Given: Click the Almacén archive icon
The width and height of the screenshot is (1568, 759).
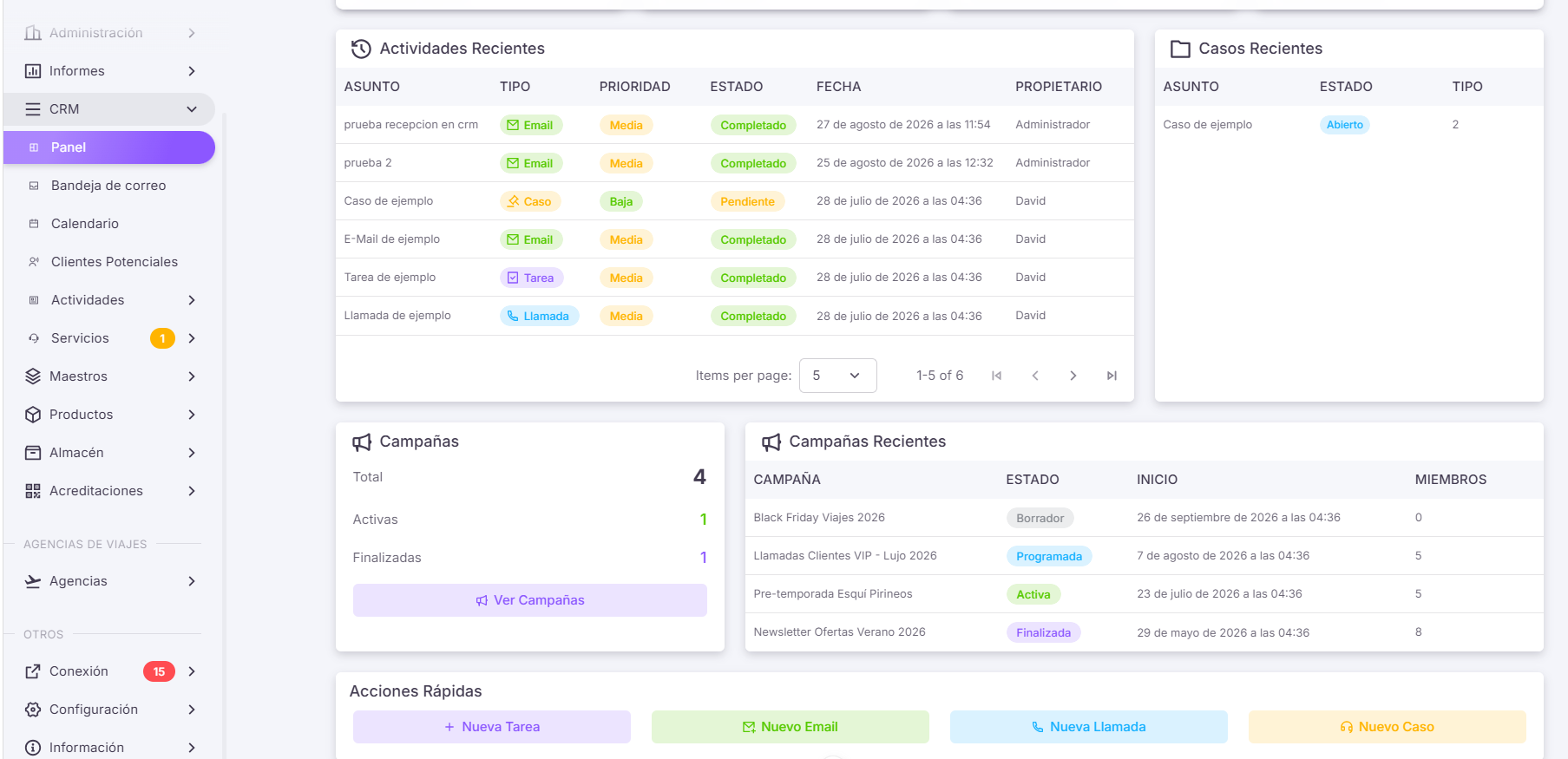Looking at the screenshot, I should [33, 453].
